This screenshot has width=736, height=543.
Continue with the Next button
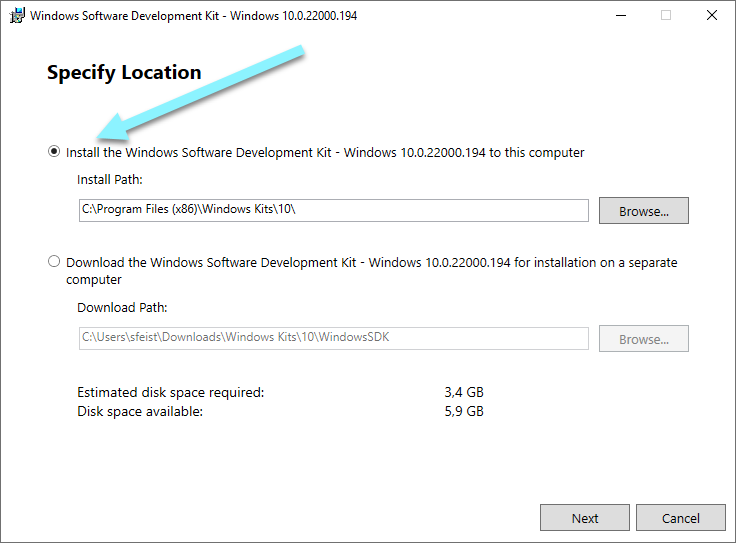(585, 518)
